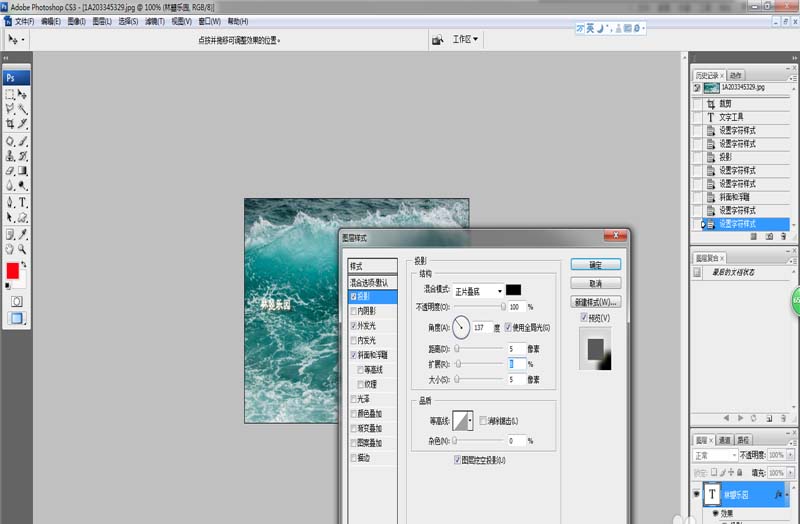
Task: Enable the 光泽 satin checkbox
Action: [353, 399]
